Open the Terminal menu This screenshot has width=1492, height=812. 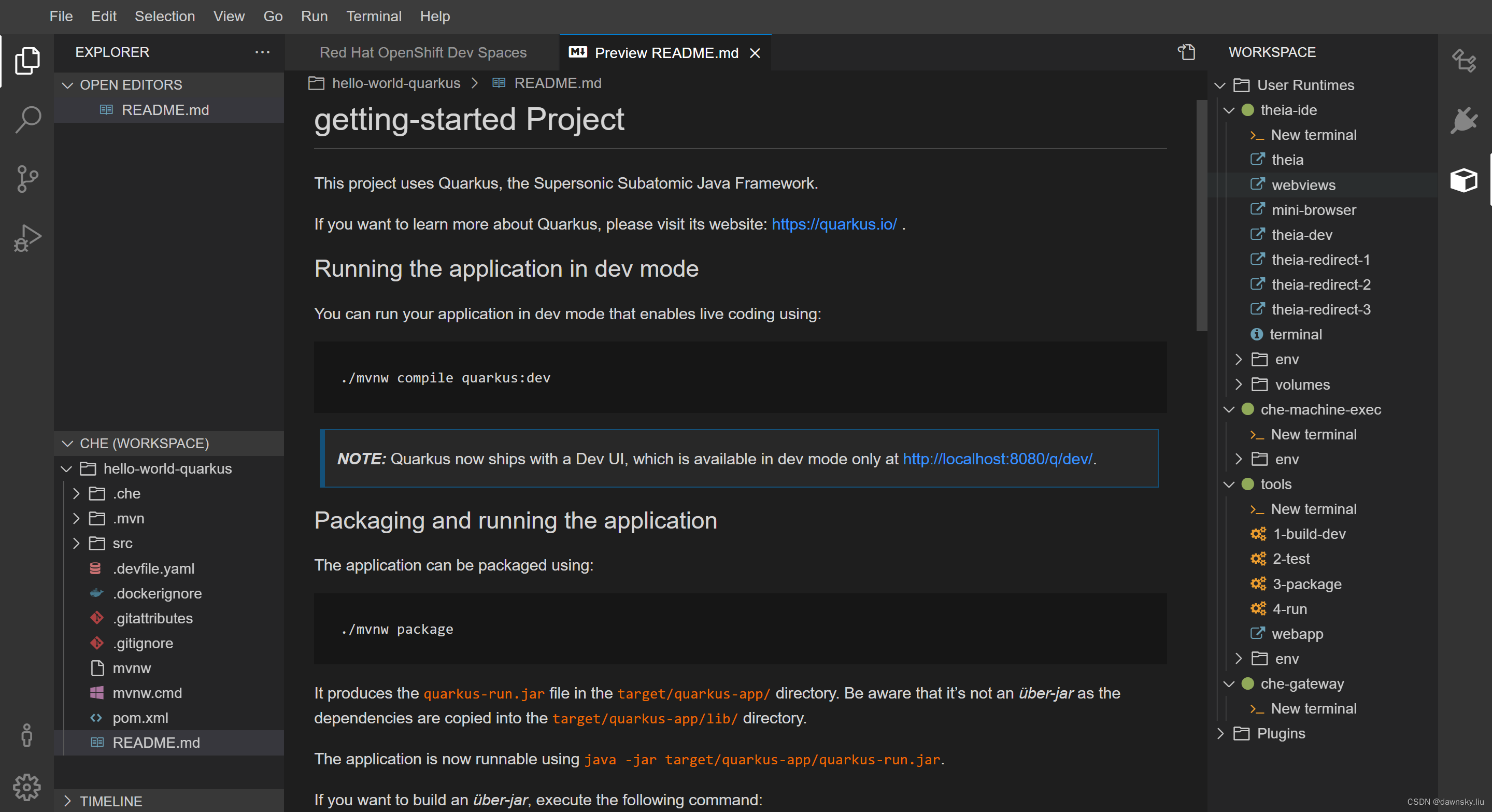click(x=374, y=16)
